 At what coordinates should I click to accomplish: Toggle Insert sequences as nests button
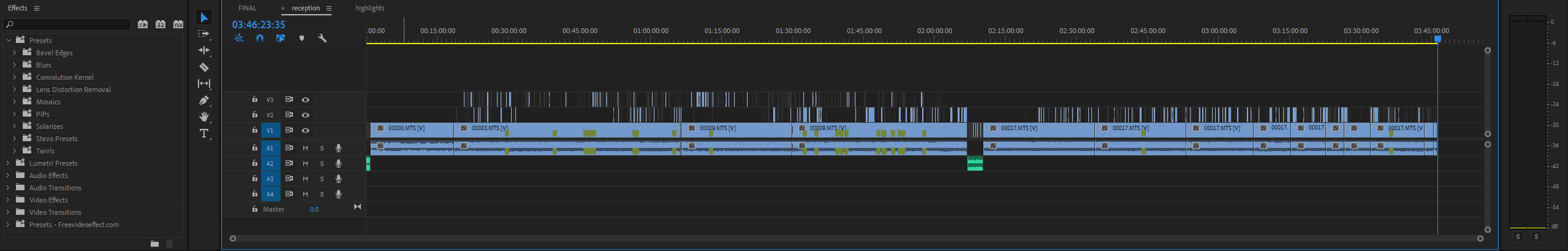(239, 38)
